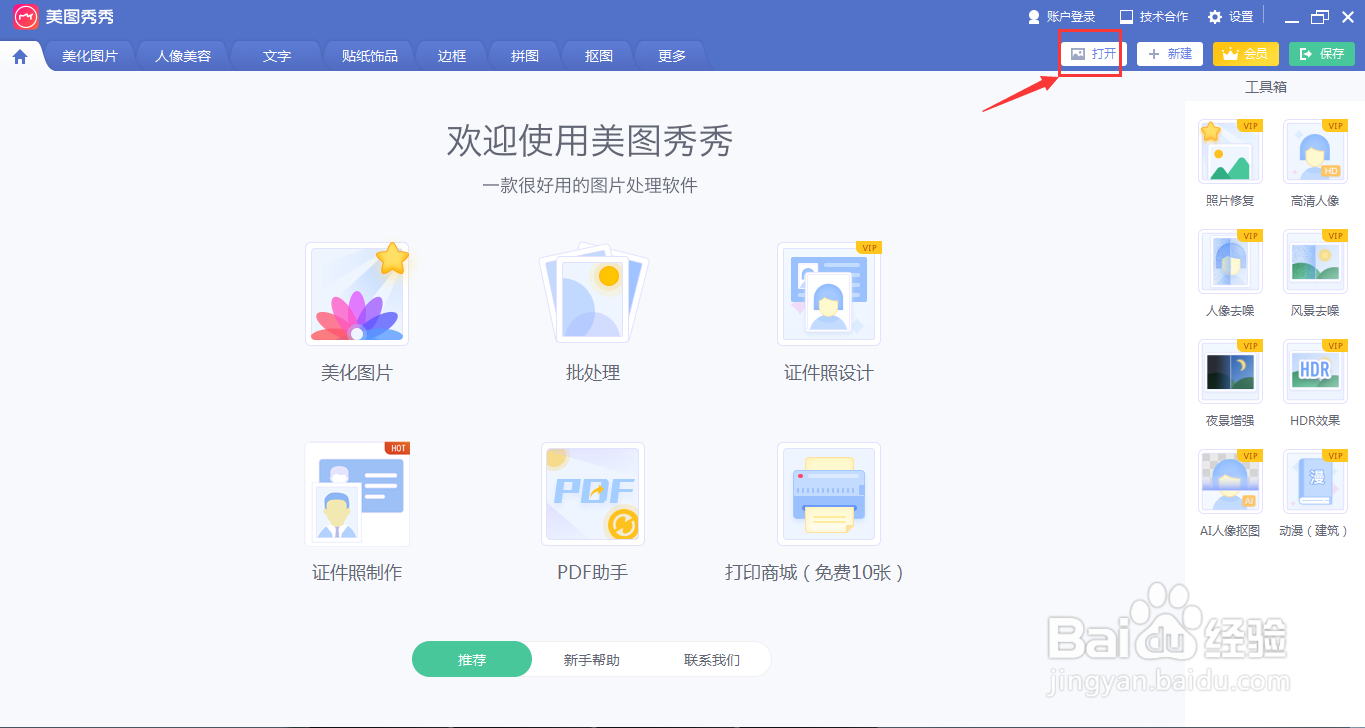Select the 推荐 bottom tab
This screenshot has height=728, width=1365.
[472, 660]
